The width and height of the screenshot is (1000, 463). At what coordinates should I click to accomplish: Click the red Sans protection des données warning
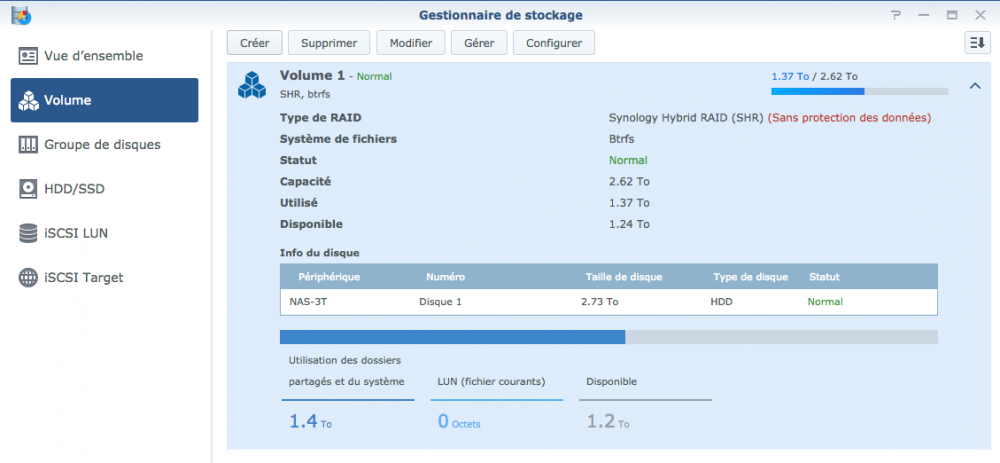849,118
